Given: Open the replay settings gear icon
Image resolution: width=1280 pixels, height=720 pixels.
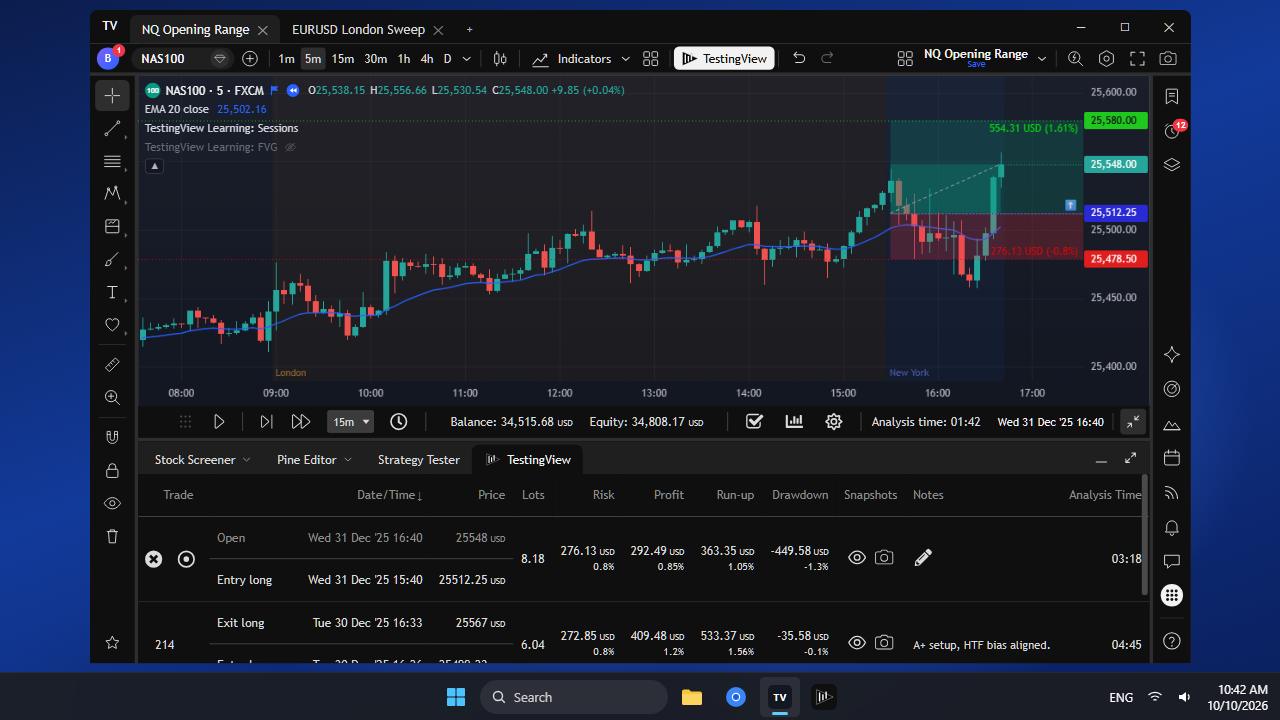Looking at the screenshot, I should pos(834,422).
